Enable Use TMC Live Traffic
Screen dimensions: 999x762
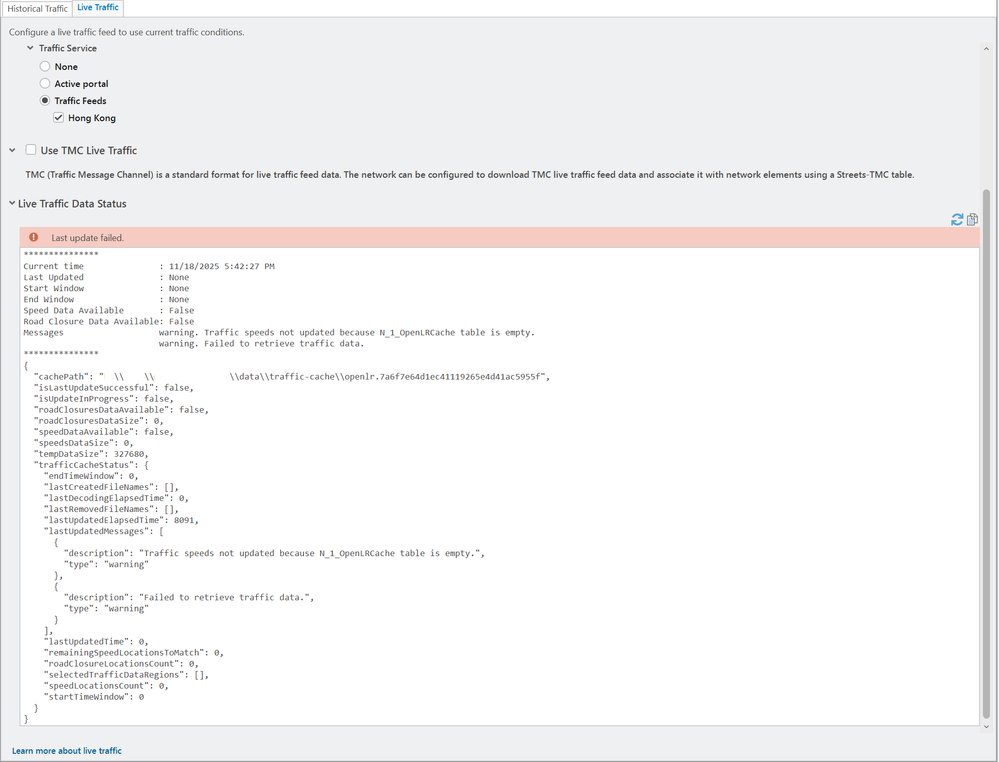tap(31, 148)
